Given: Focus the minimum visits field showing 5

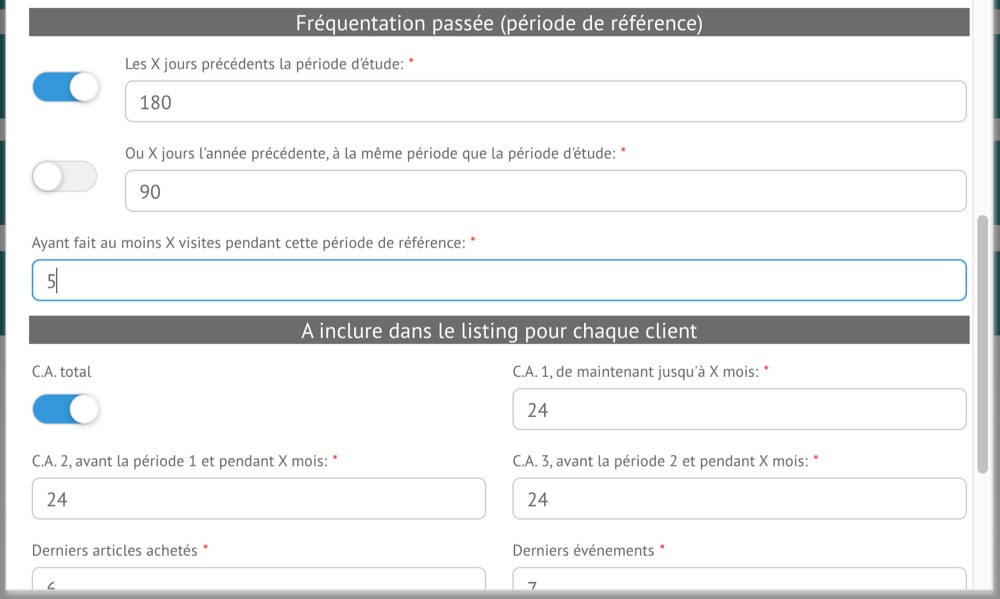Looking at the screenshot, I should pyautogui.click(x=499, y=281).
